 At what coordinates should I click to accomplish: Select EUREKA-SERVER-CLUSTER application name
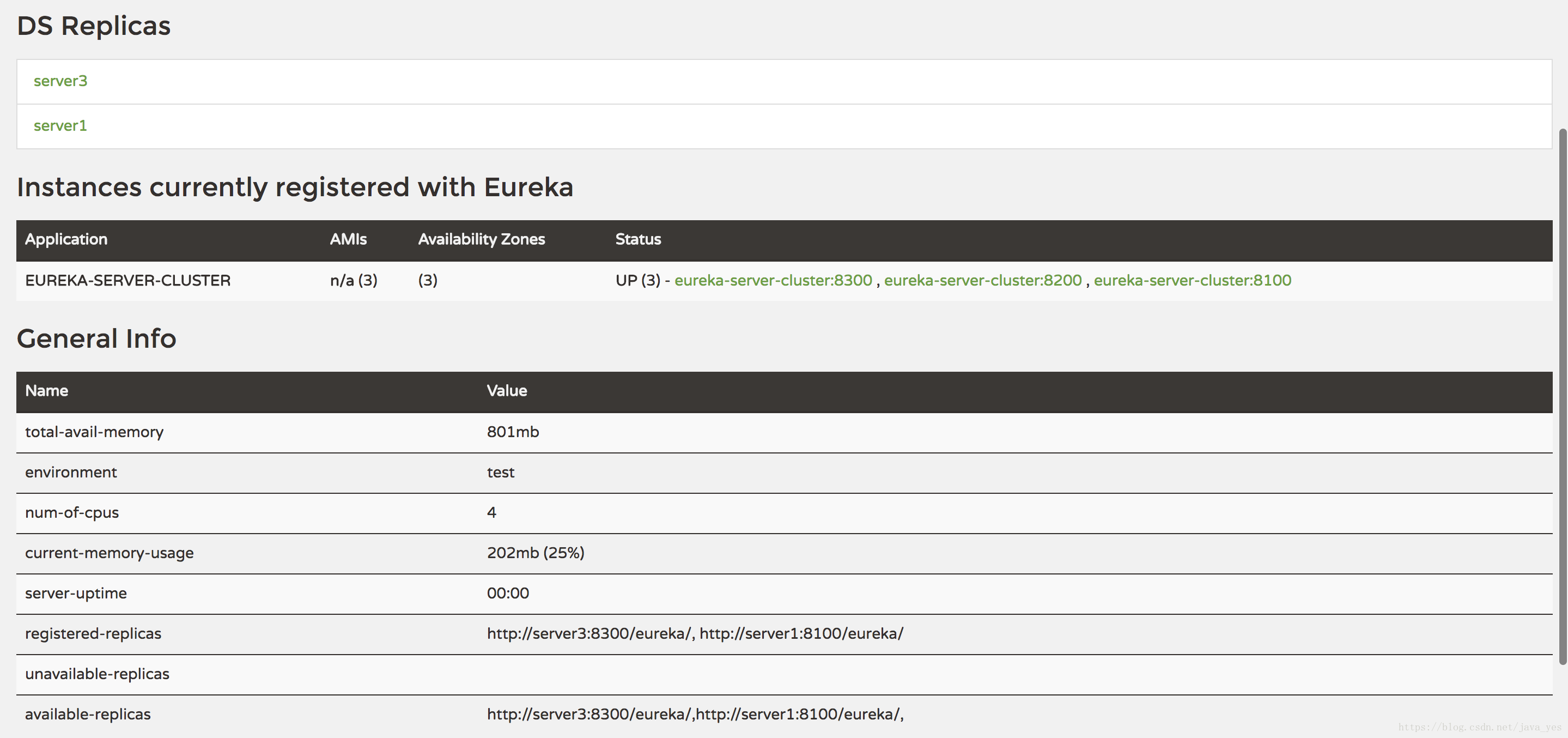pos(128,280)
